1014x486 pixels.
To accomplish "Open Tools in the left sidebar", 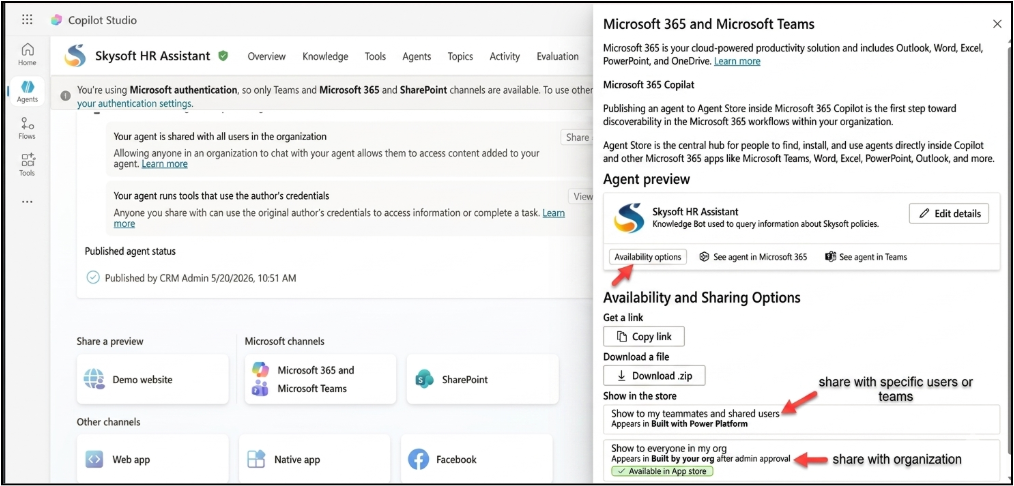I will tap(27, 165).
